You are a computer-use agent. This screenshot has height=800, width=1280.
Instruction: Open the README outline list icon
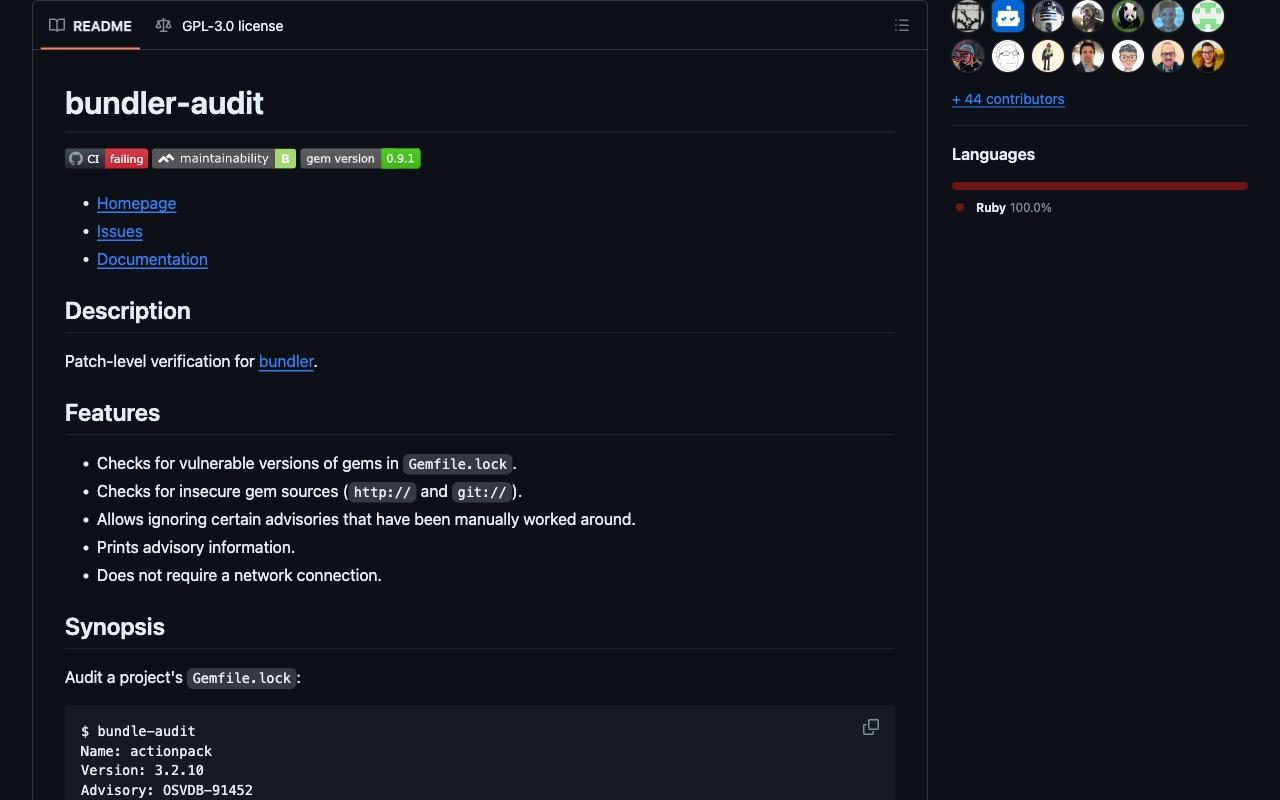pyautogui.click(x=902, y=26)
